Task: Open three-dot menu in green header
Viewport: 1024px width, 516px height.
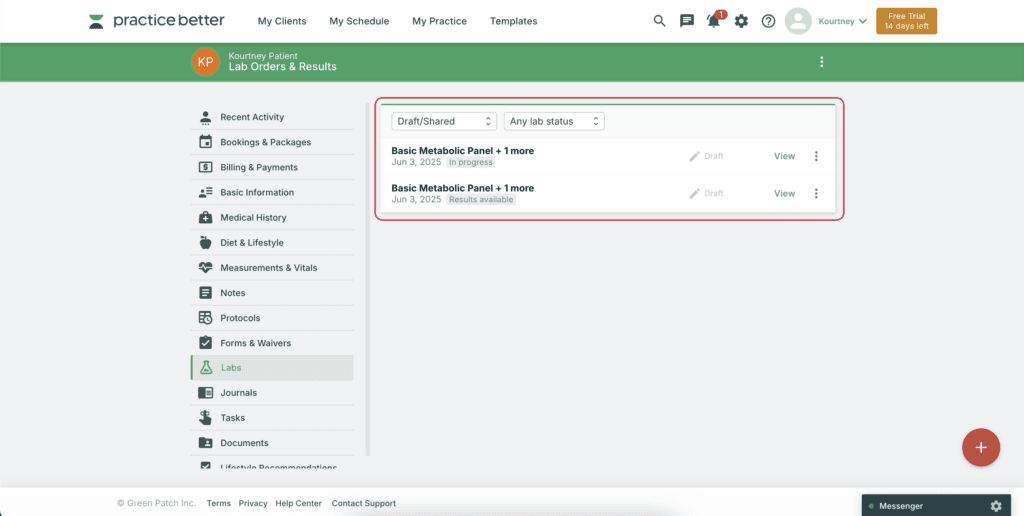Action: 822,62
